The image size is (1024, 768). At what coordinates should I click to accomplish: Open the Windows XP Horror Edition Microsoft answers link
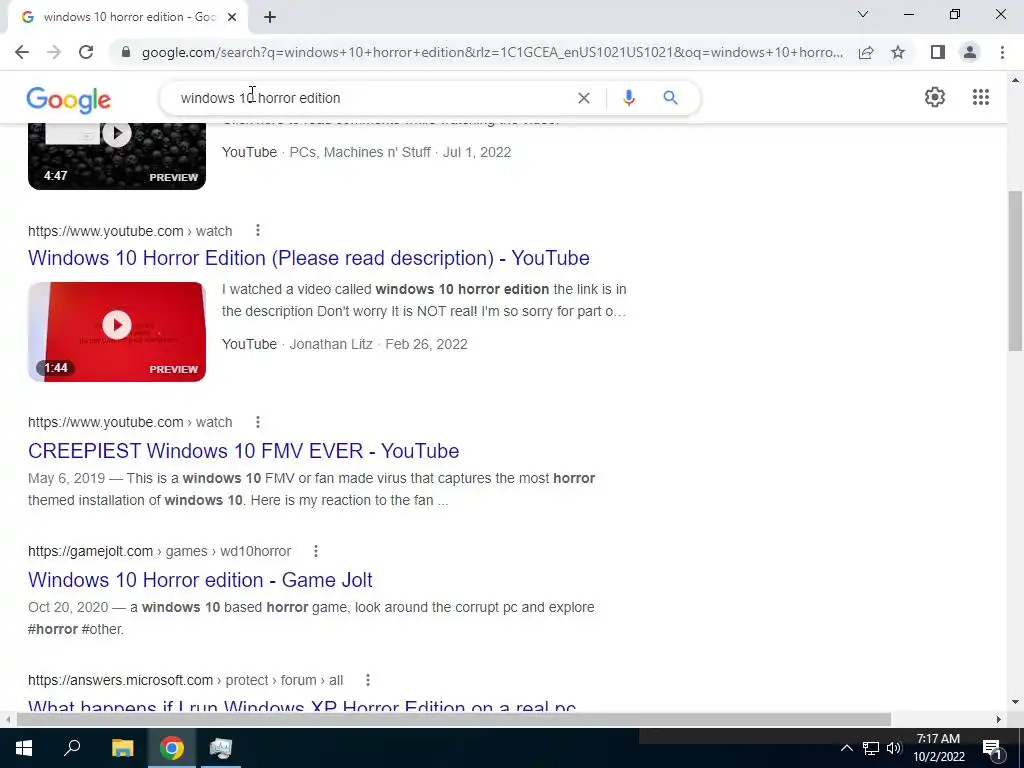click(302, 707)
